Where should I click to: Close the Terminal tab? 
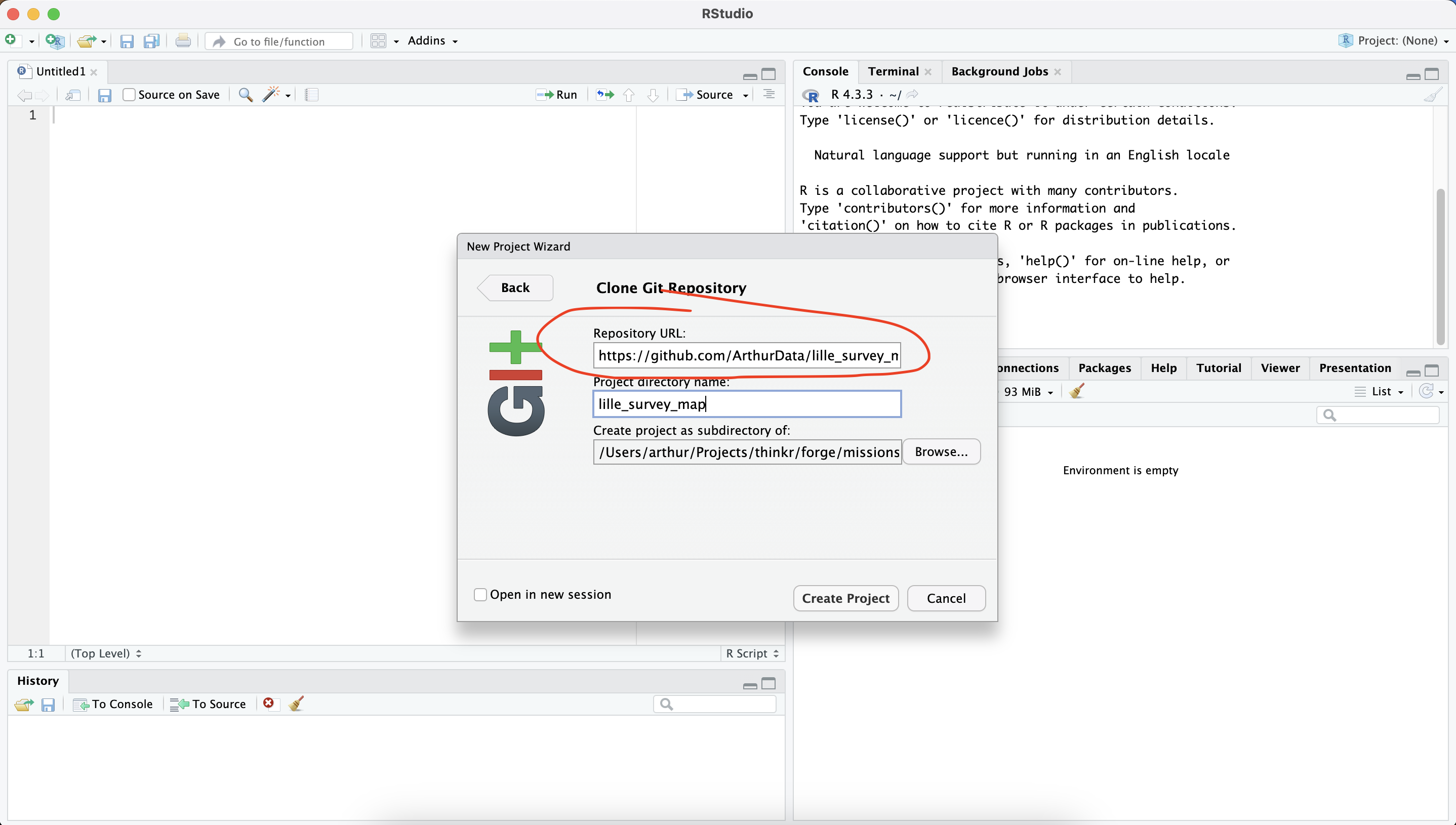[x=928, y=72]
